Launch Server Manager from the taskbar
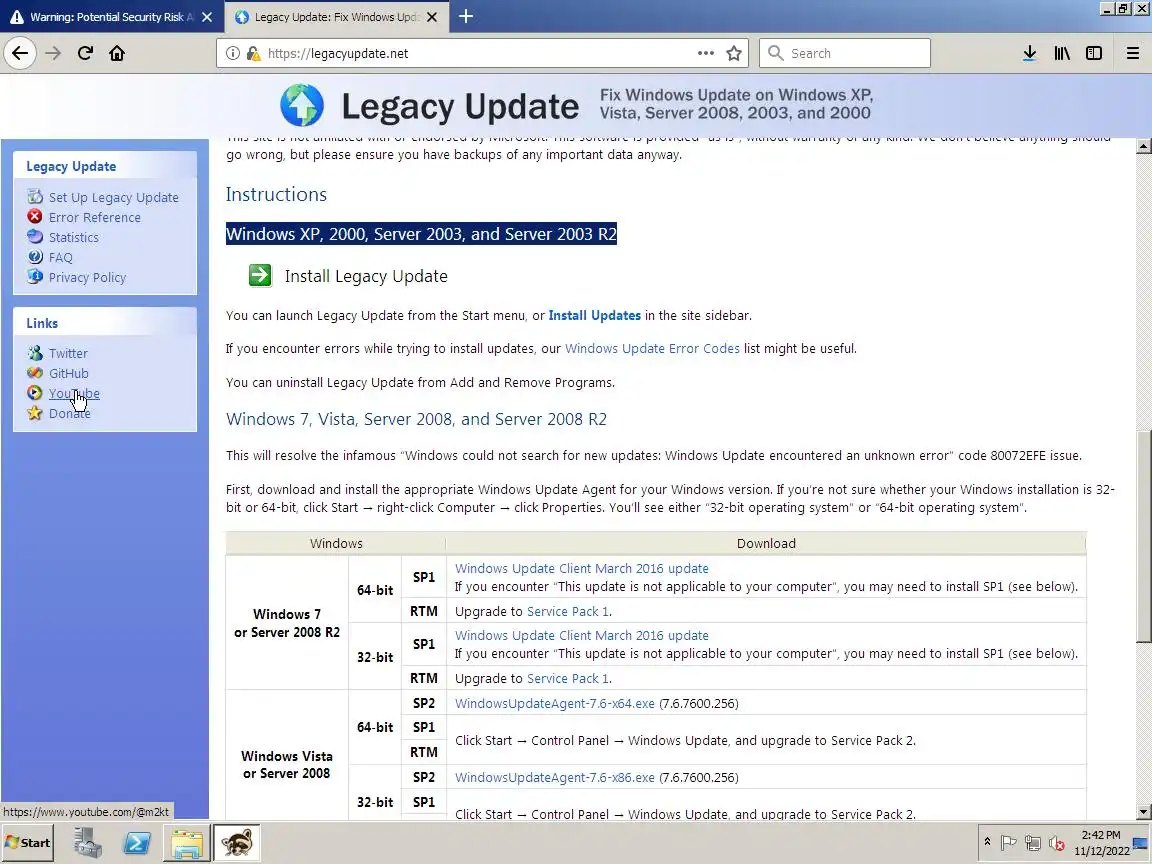 pos(87,843)
